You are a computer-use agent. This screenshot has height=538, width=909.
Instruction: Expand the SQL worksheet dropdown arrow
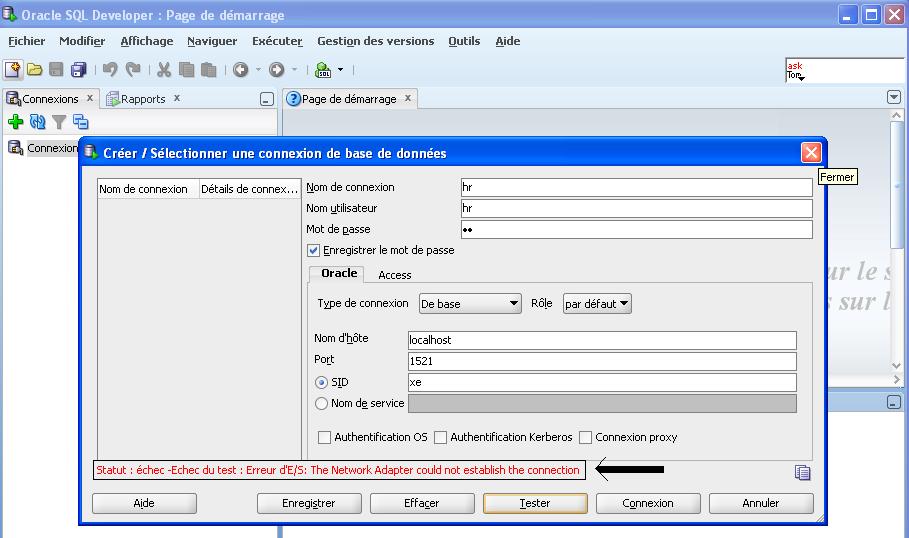pyautogui.click(x=340, y=70)
